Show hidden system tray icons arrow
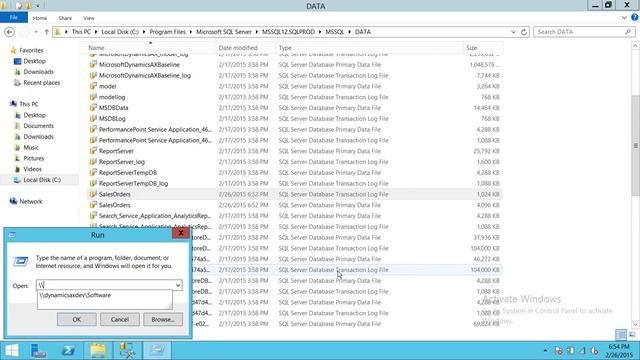This screenshot has width=640, height=360. 545,351
